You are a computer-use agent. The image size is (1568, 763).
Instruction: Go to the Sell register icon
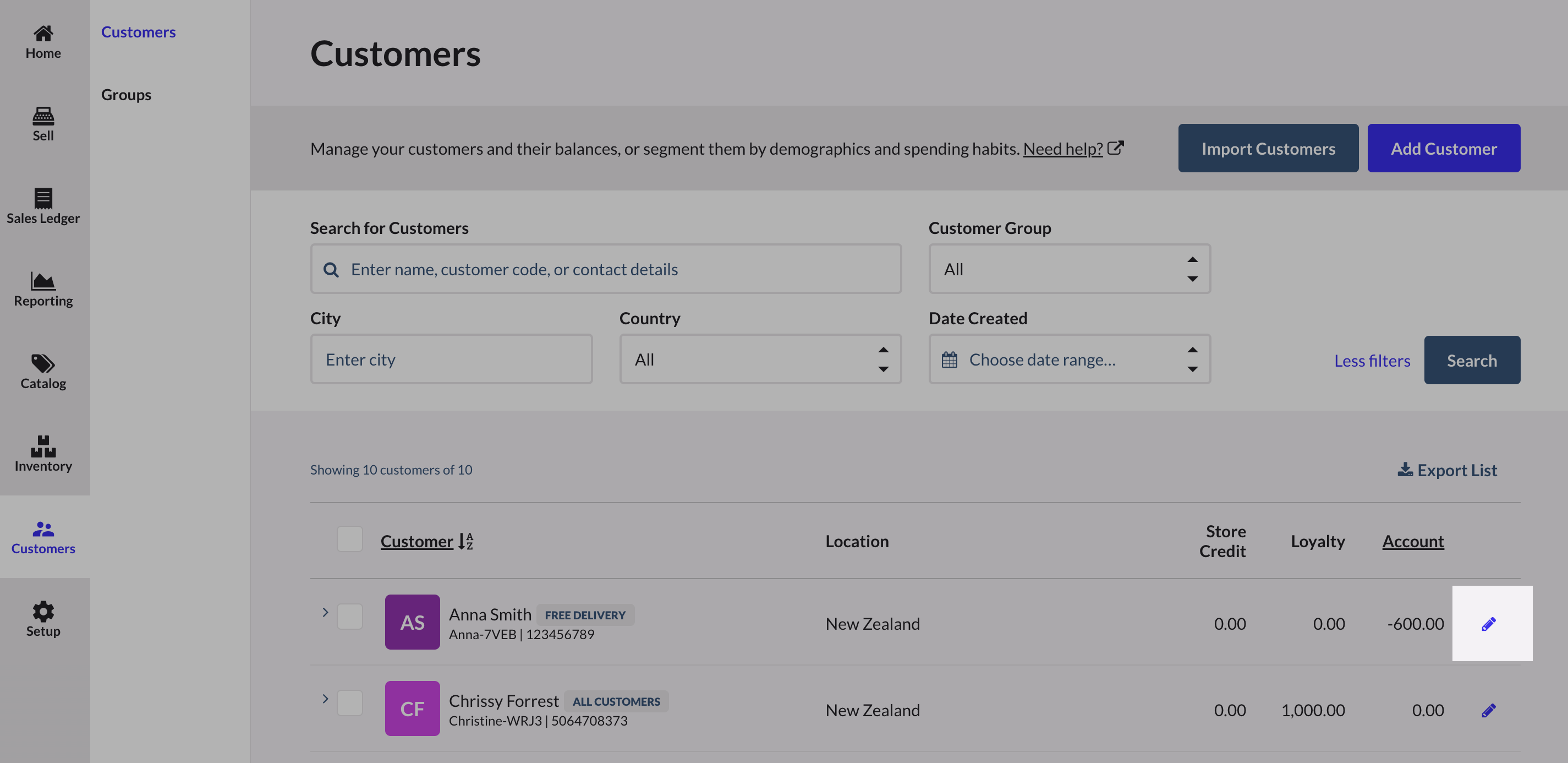pos(43,116)
